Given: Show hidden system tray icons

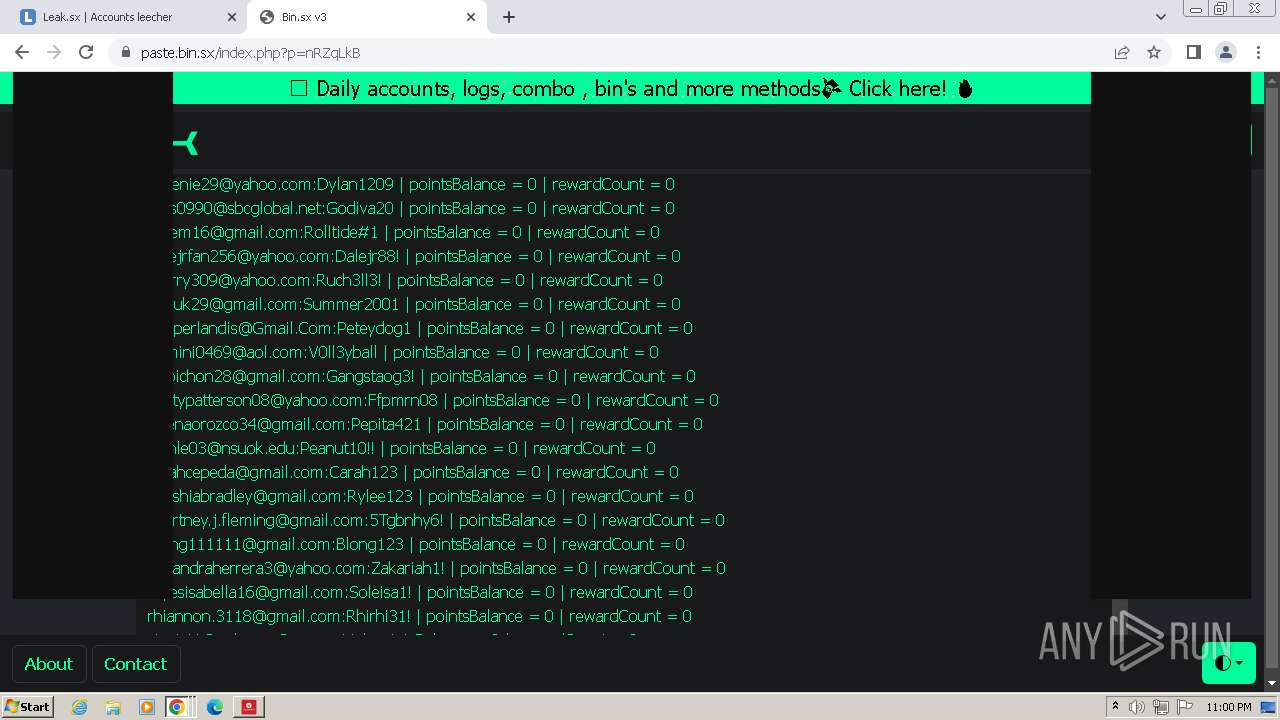Looking at the screenshot, I should [x=1115, y=707].
